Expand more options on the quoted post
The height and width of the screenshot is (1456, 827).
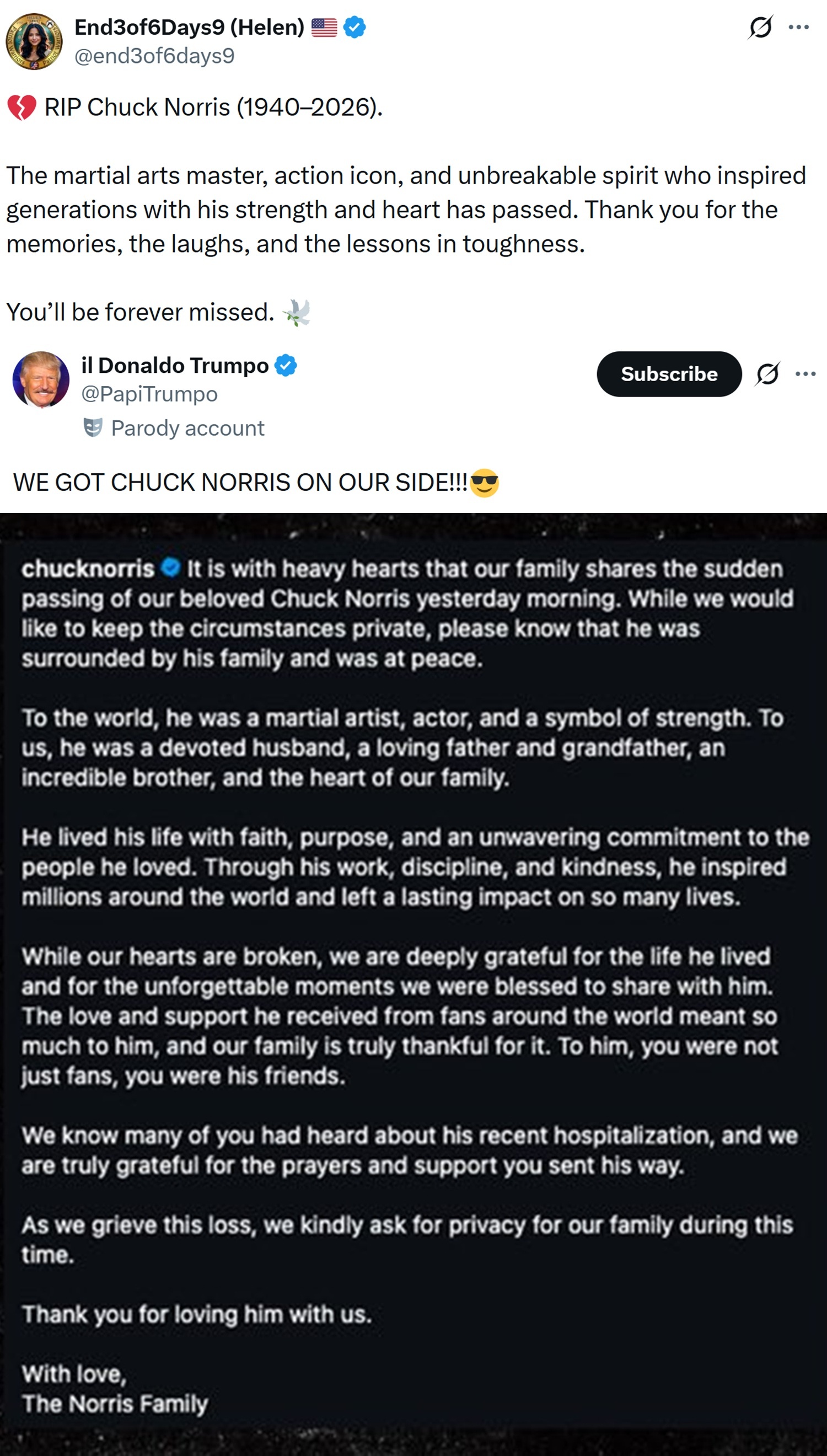[x=805, y=374]
